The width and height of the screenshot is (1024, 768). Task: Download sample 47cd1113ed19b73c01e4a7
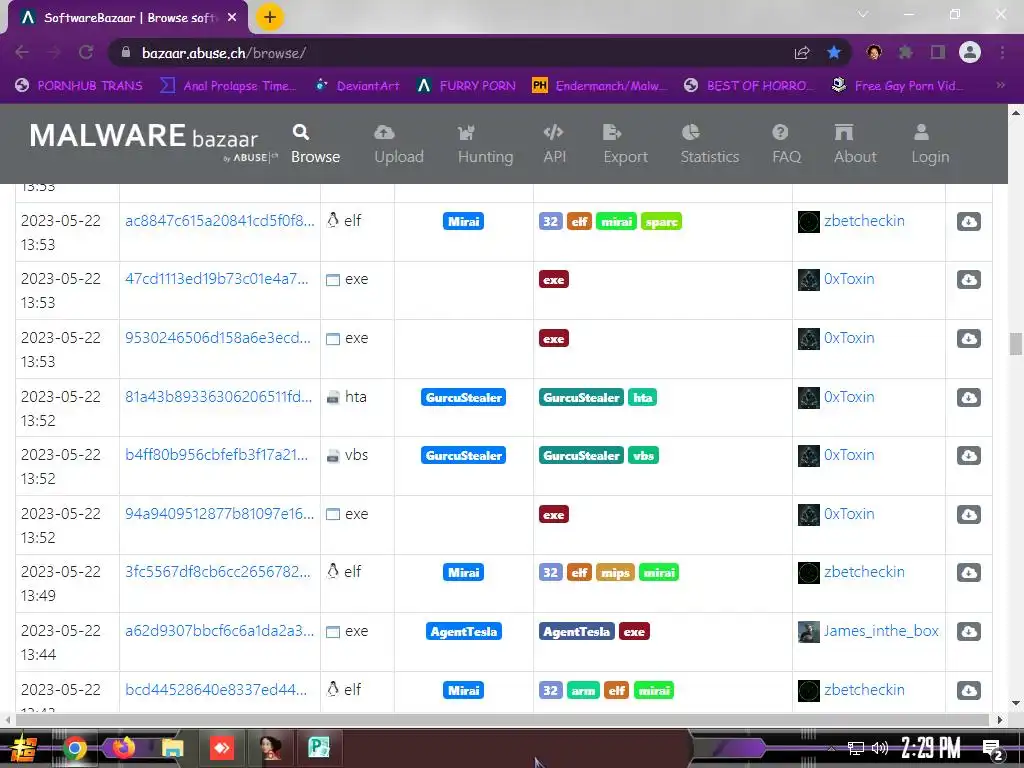coord(968,280)
